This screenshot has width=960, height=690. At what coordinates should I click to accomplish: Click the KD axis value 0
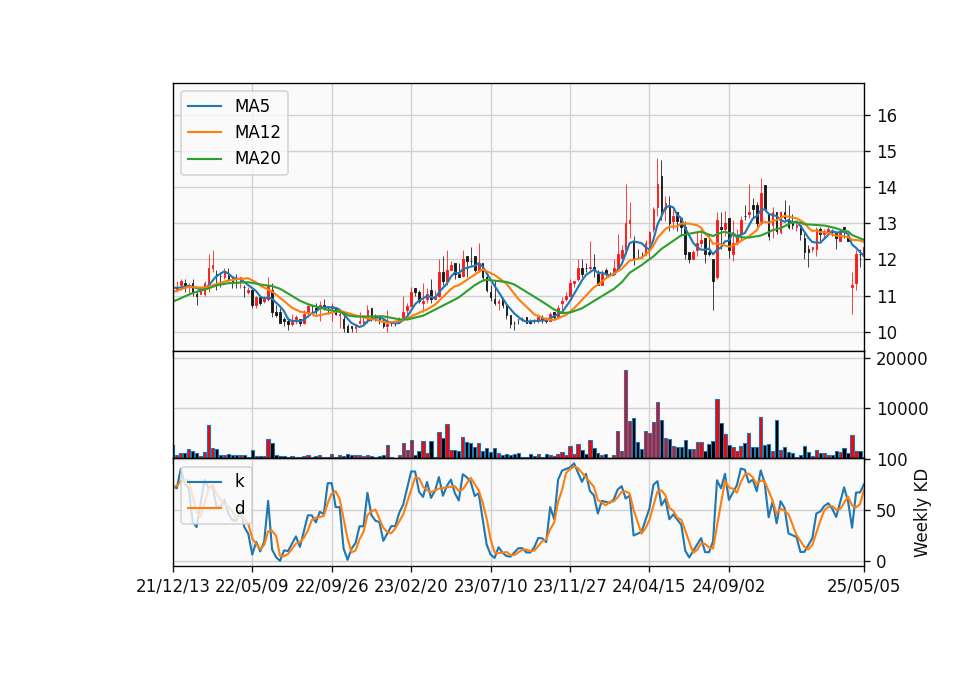882,561
